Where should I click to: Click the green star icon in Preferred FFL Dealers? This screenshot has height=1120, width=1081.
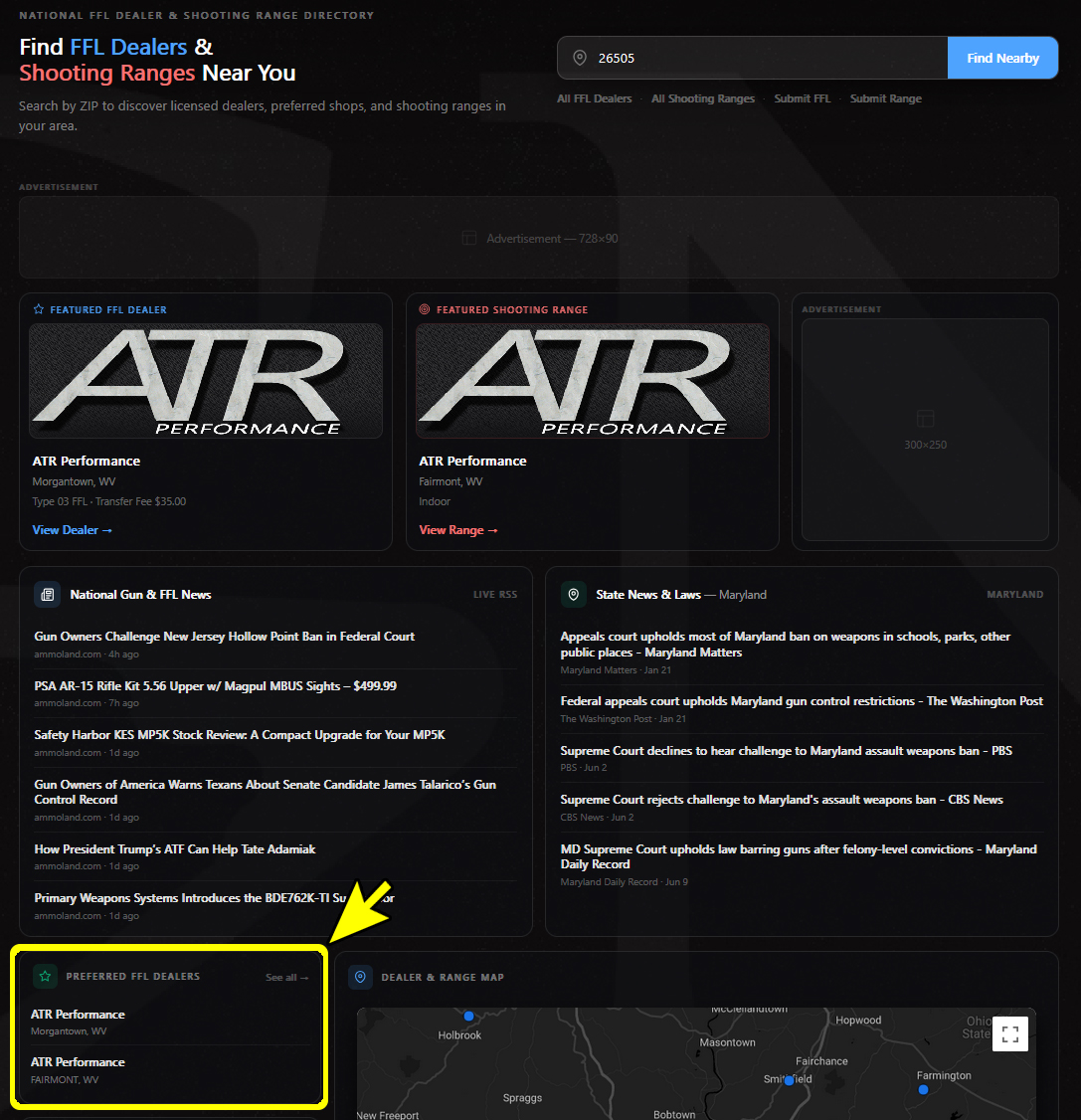point(45,977)
